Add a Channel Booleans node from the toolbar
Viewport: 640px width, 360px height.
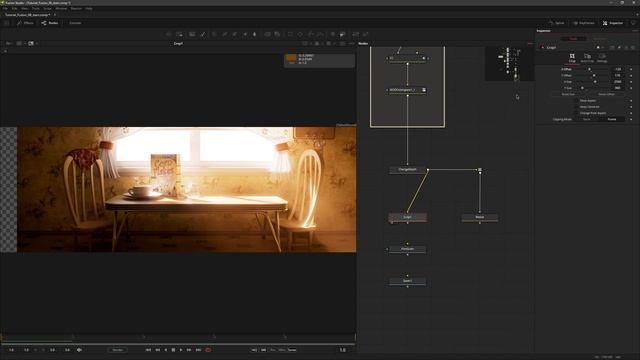point(277,34)
